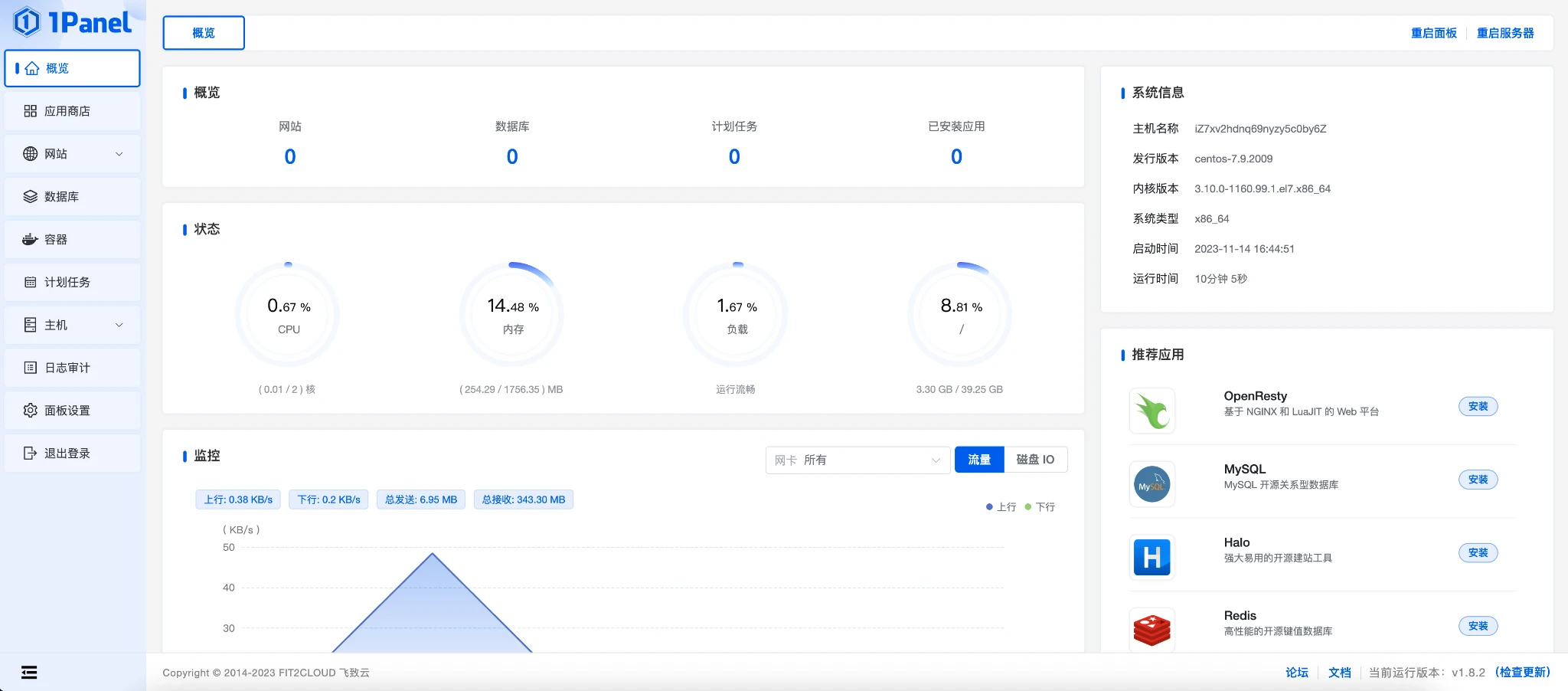Switch monitor to 磁盘 IO view
Image resolution: width=1568 pixels, height=691 pixels.
coord(1035,460)
